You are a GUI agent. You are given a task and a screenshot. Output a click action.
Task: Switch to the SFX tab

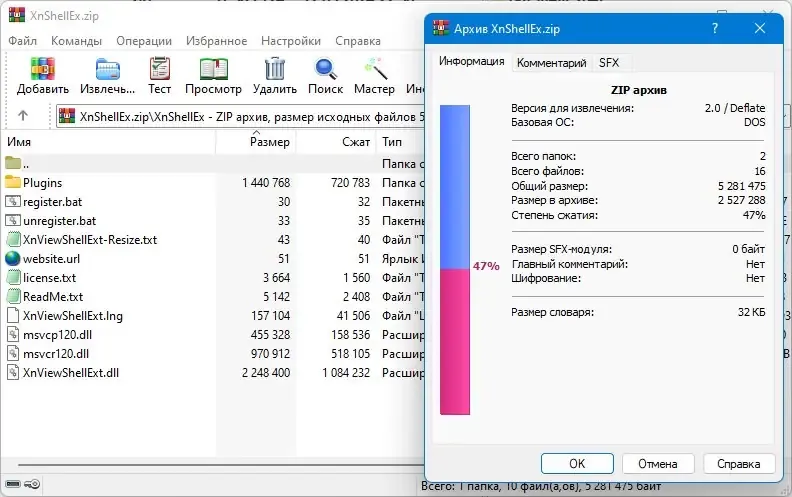(x=609, y=63)
